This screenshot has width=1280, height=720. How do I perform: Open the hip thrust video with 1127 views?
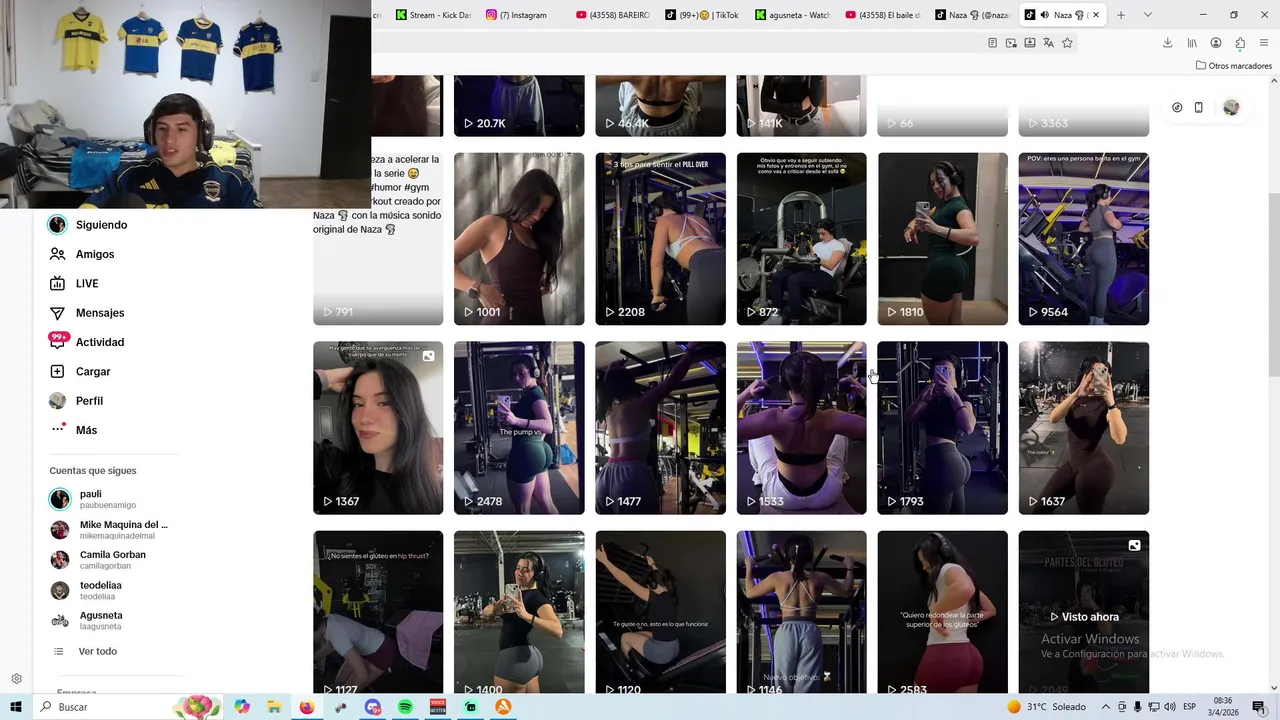point(378,612)
